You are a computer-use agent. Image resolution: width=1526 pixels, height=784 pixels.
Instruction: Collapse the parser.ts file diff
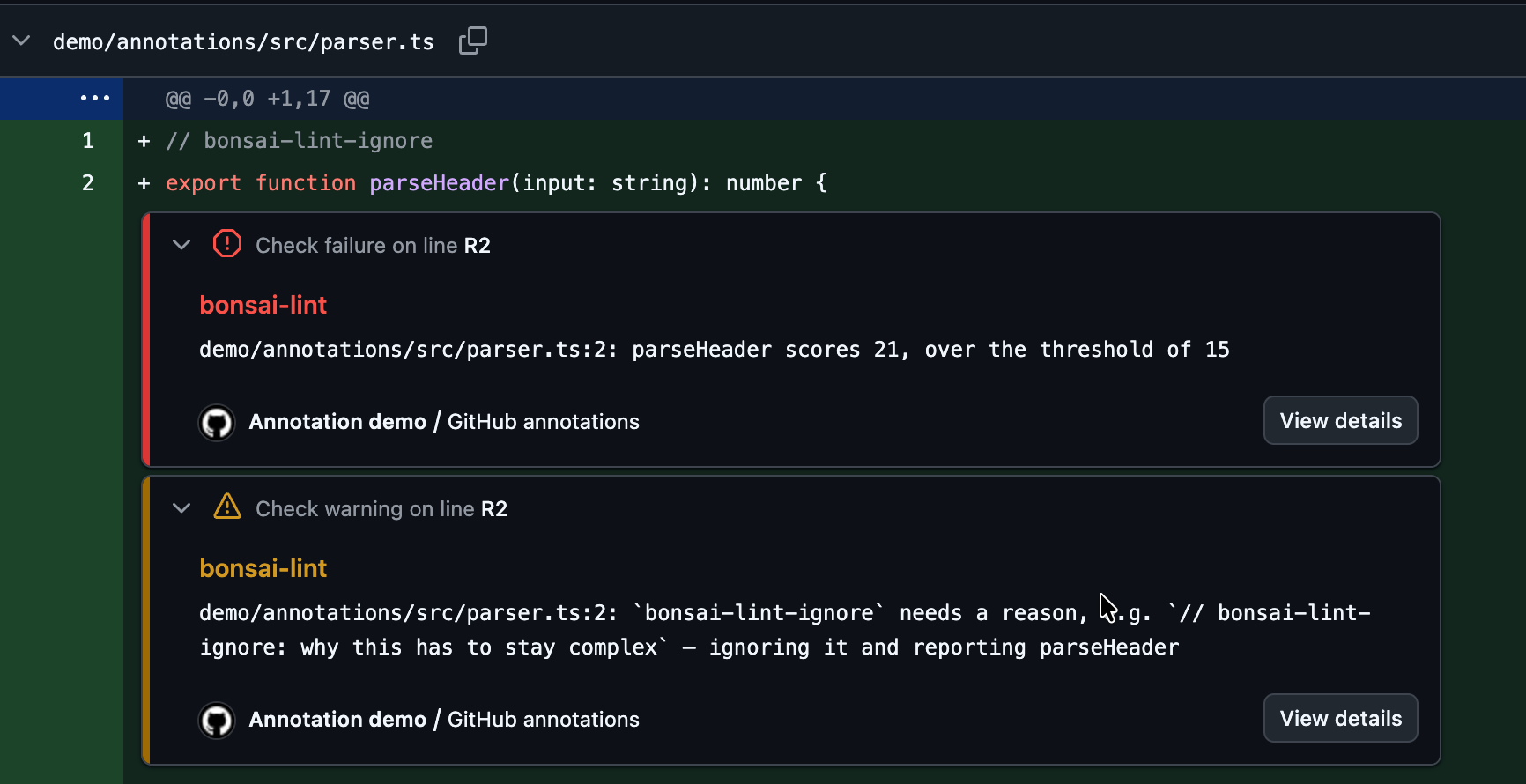[22, 41]
